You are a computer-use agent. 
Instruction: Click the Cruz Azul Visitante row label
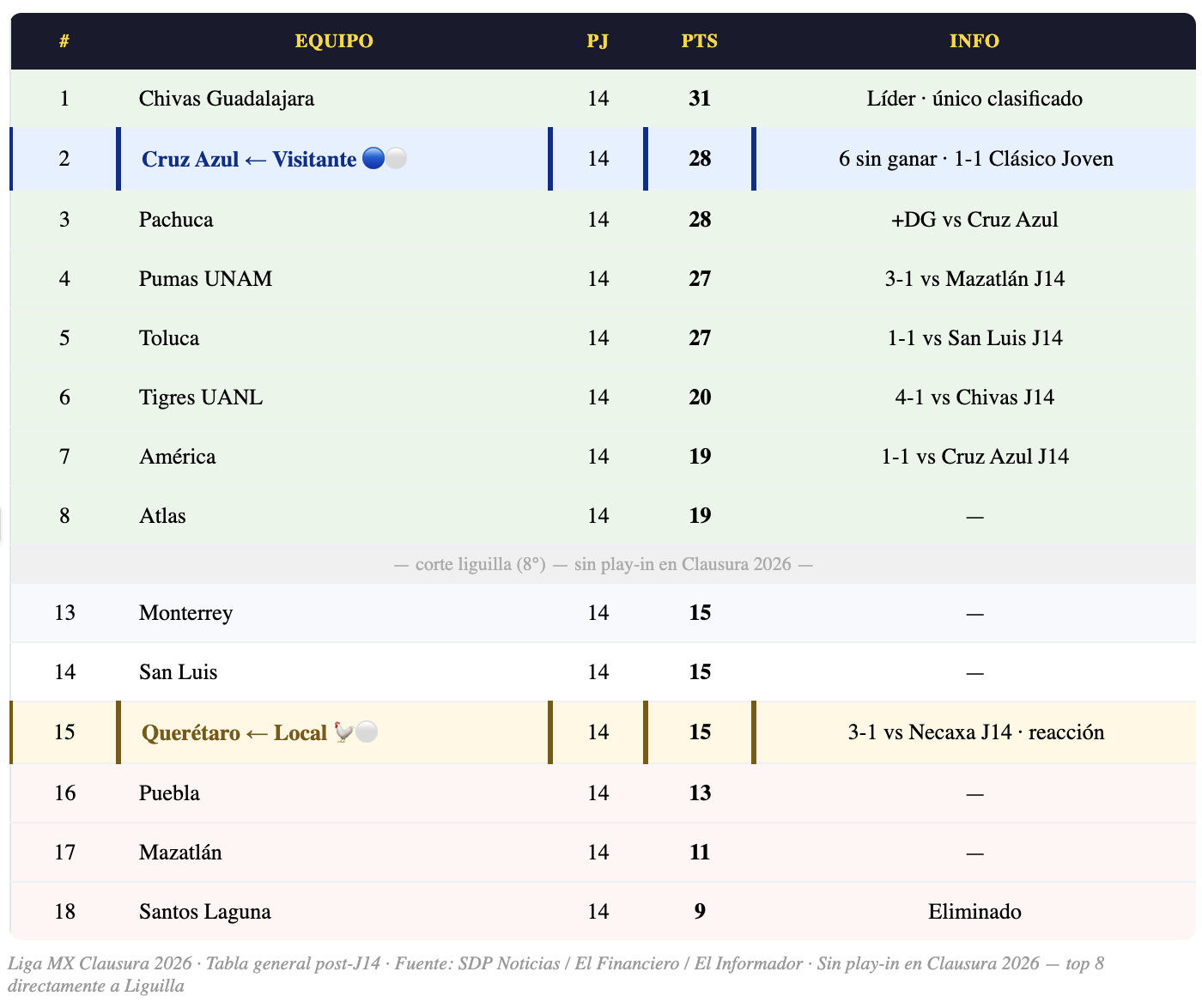tap(249, 159)
